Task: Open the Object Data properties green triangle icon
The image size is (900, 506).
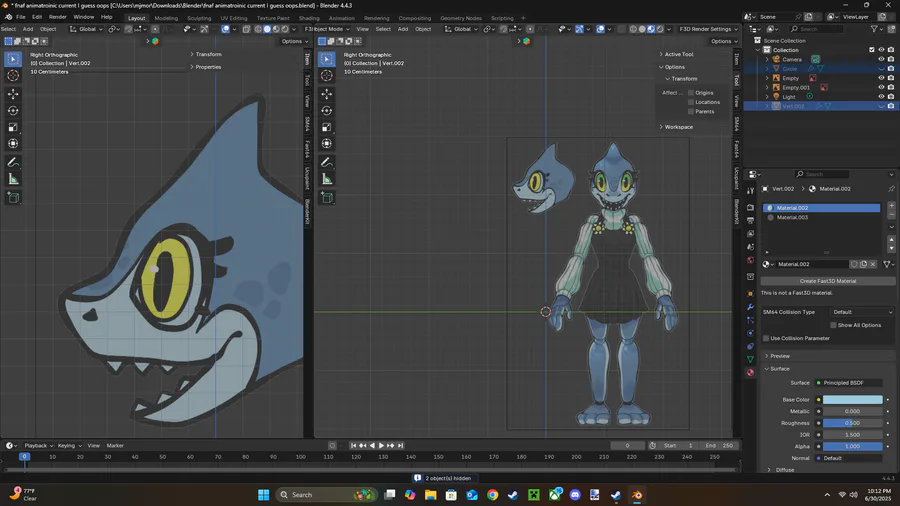Action: [x=750, y=360]
